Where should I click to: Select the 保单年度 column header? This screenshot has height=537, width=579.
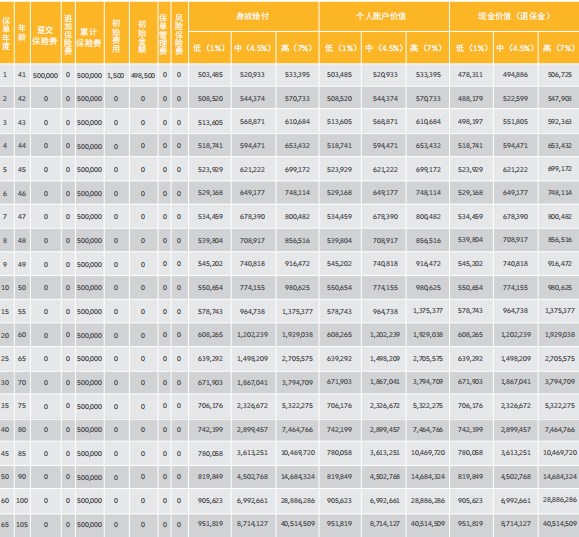click(6, 33)
